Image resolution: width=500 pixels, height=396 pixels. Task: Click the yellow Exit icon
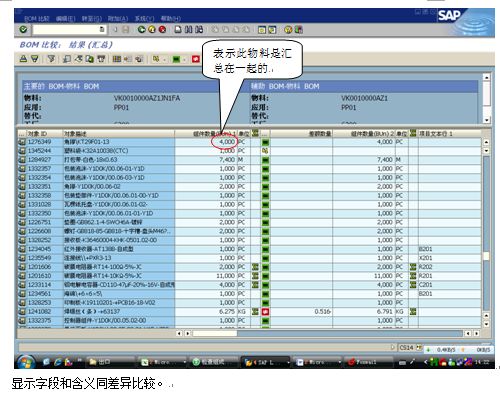(x=152, y=30)
